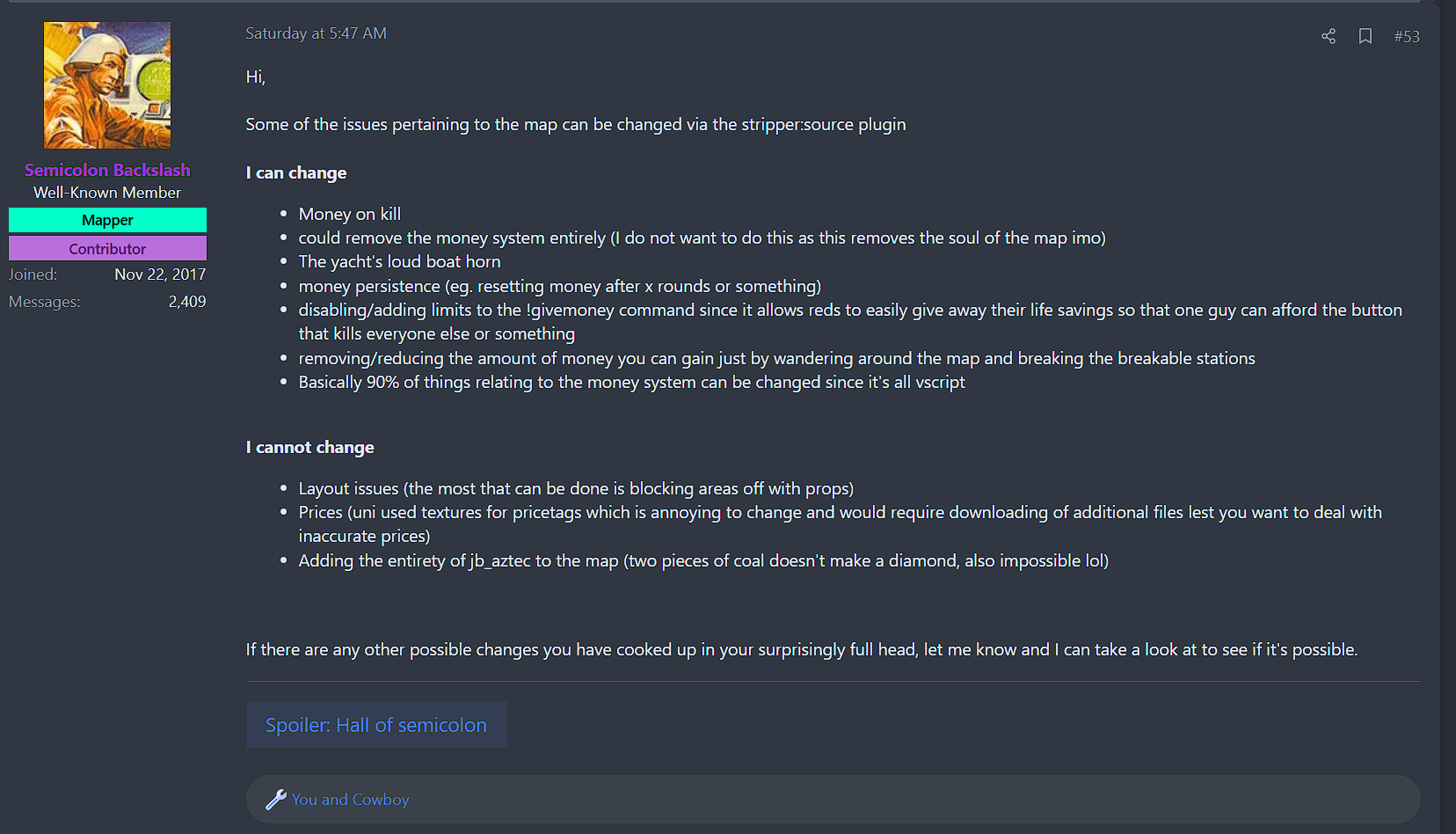
Task: Click the 2,409 messages count
Action: (187, 302)
